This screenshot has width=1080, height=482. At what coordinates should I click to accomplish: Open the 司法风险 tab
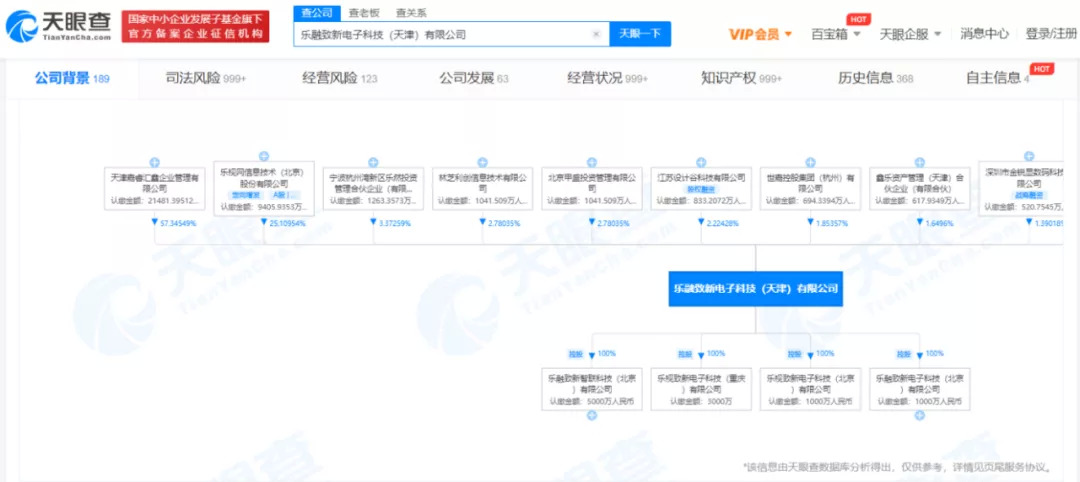[x=206, y=78]
